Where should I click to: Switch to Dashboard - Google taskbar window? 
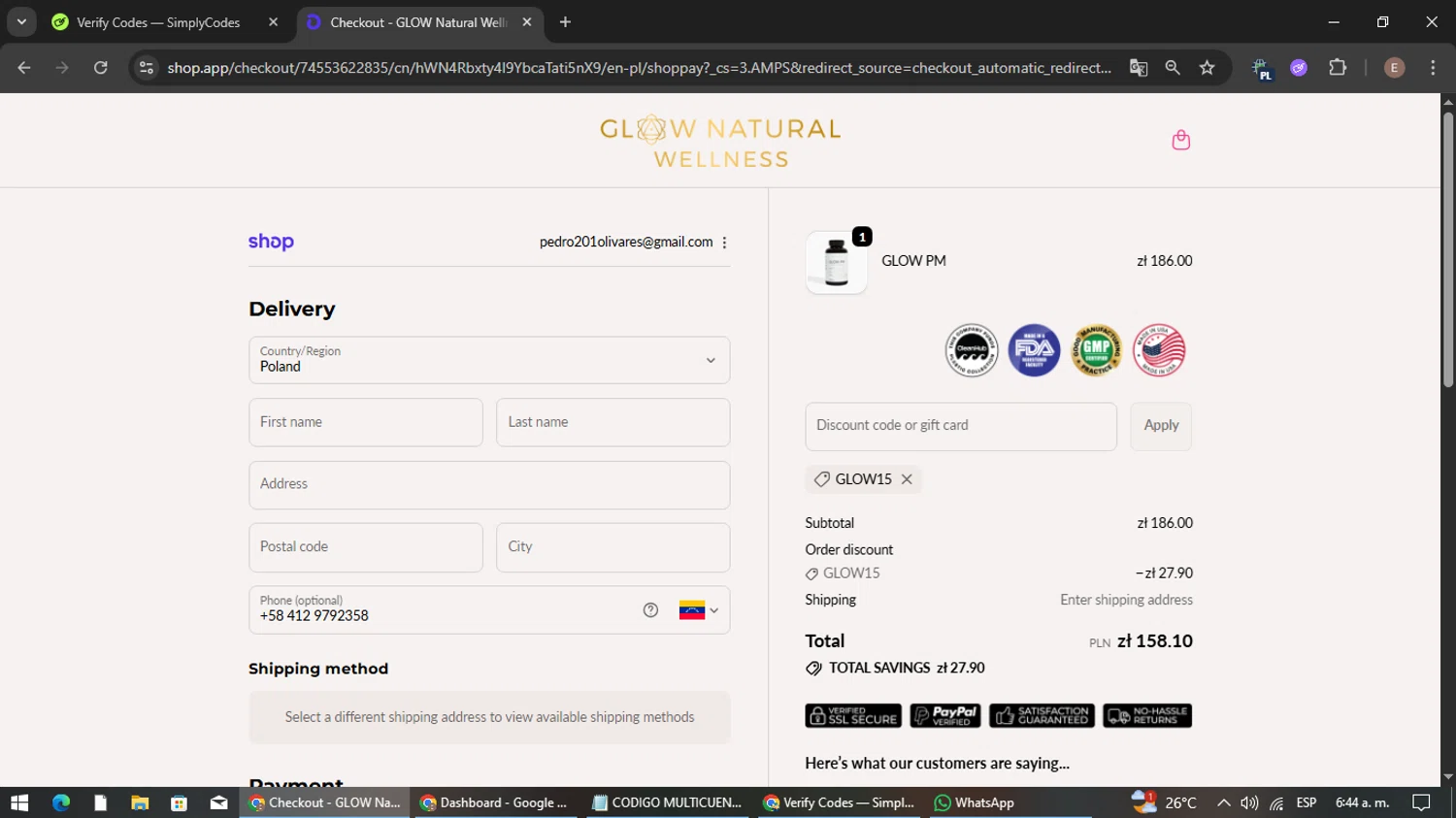pyautogui.click(x=496, y=802)
